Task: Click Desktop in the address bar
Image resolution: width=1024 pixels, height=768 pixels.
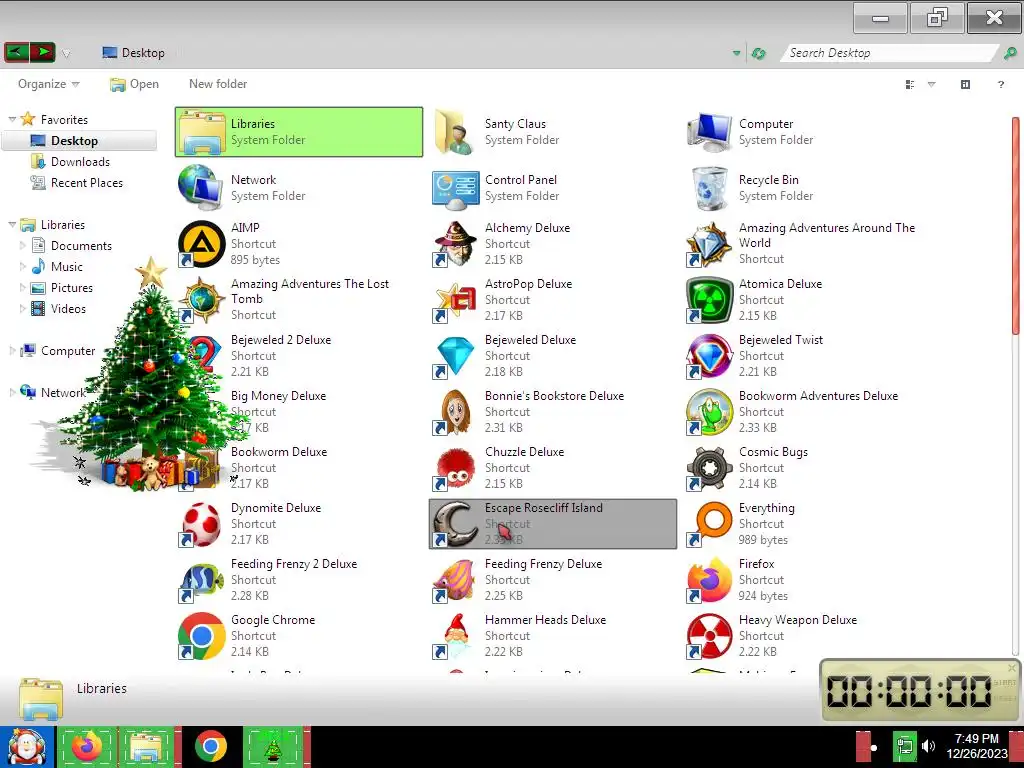Action: 142,53
